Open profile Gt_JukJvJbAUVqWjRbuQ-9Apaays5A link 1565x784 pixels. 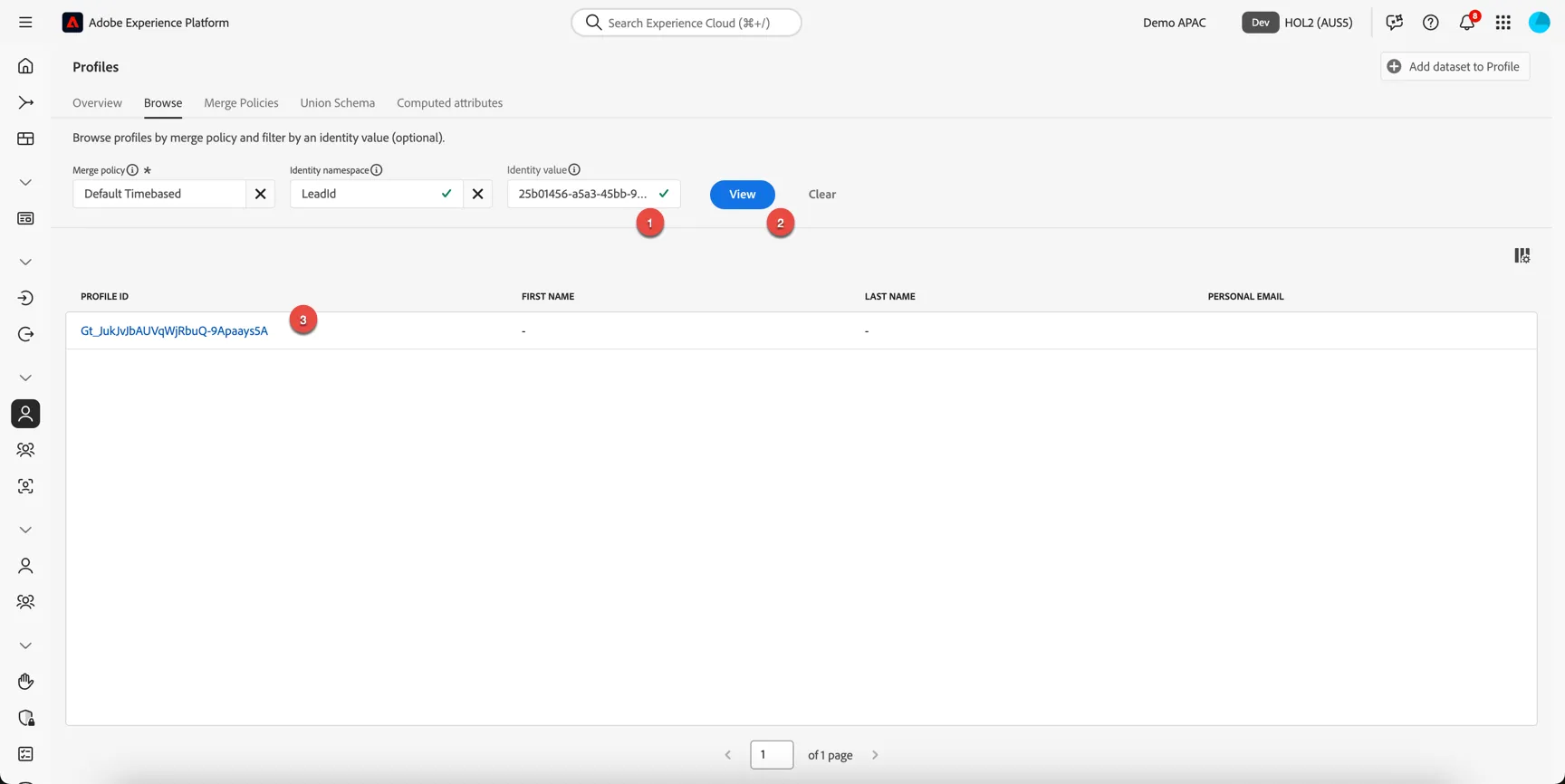tap(174, 331)
